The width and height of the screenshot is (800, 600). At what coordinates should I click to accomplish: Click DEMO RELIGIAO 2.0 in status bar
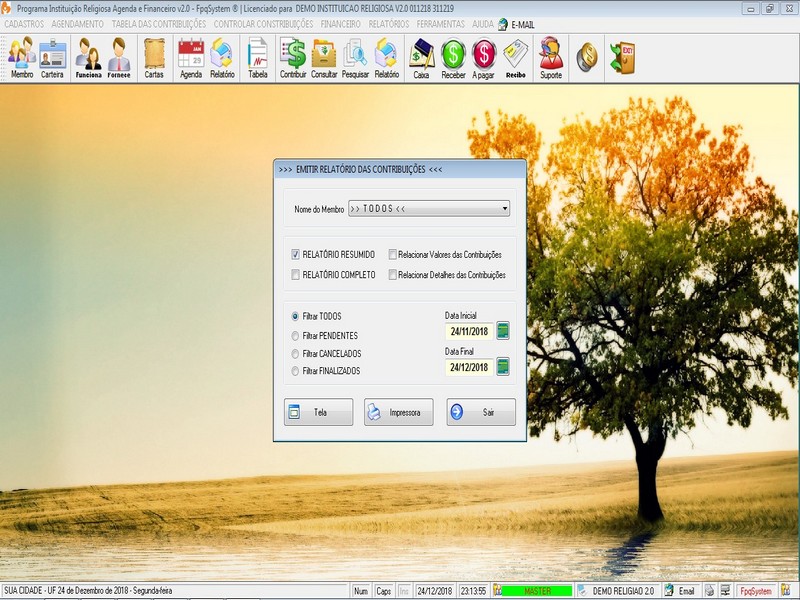(623, 591)
